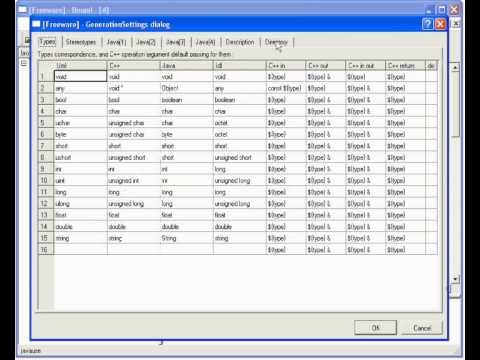Image resolution: width=480 pixels, height=360 pixels.
Task: Click the C++ out column header
Action: coord(325,65)
